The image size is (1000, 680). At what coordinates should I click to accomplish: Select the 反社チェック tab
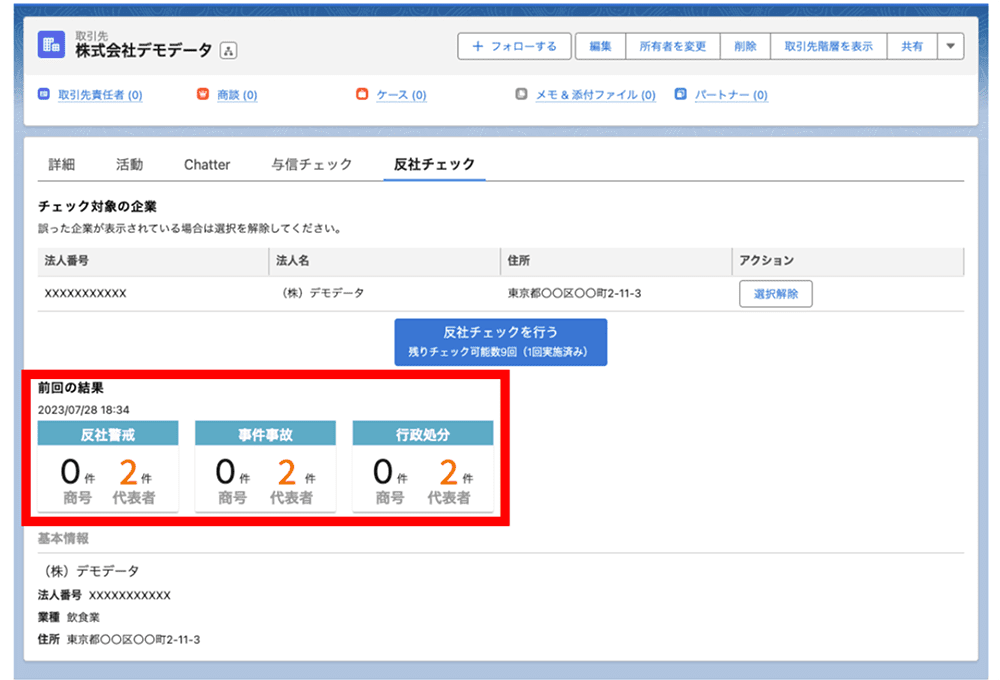(x=433, y=164)
